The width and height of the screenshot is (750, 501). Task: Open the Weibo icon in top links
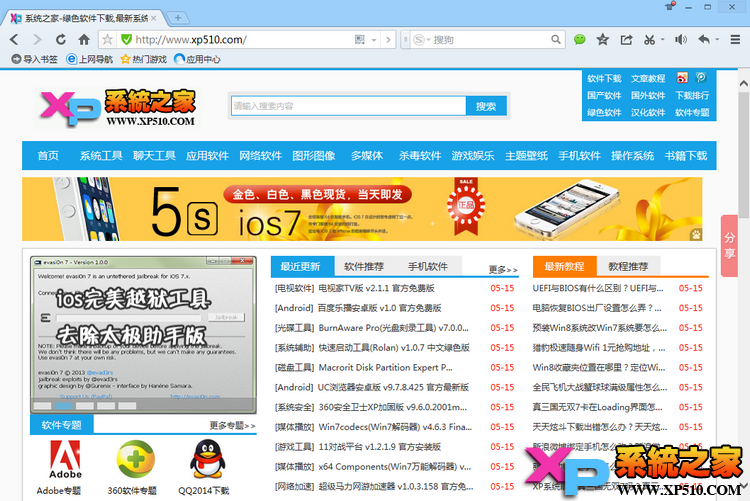point(682,78)
